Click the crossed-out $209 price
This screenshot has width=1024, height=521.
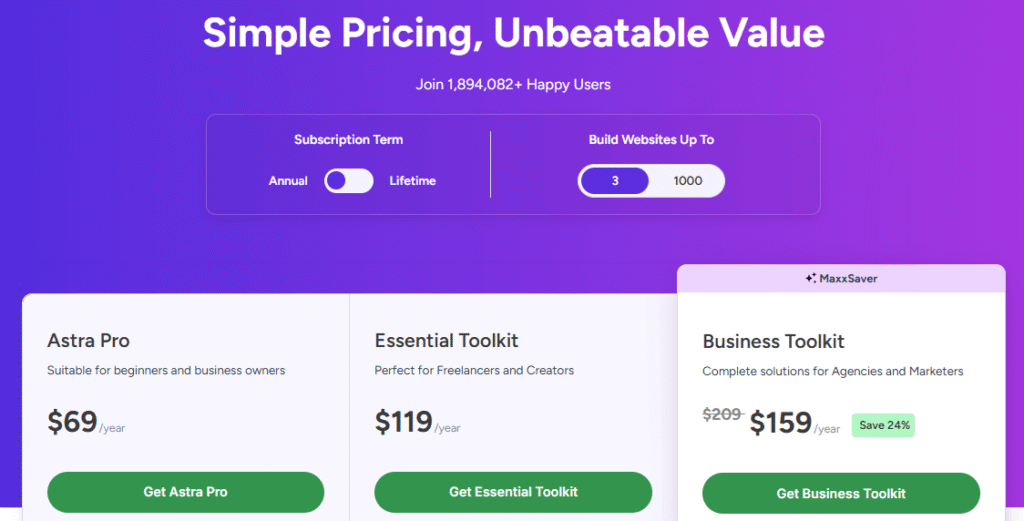tap(722, 415)
